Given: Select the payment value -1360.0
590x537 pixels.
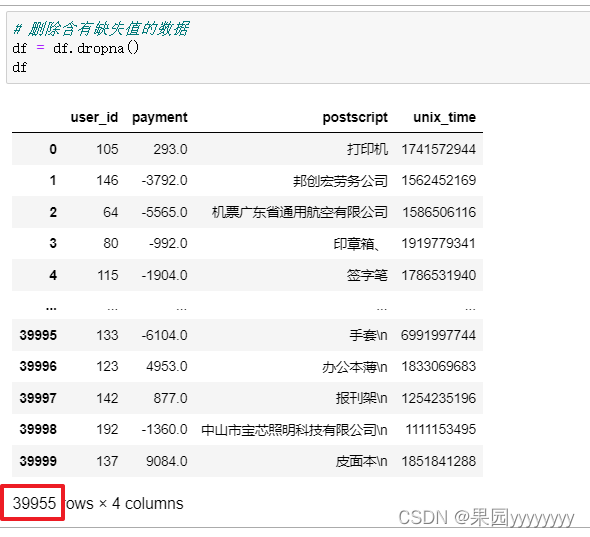Looking at the screenshot, I should (164, 430).
